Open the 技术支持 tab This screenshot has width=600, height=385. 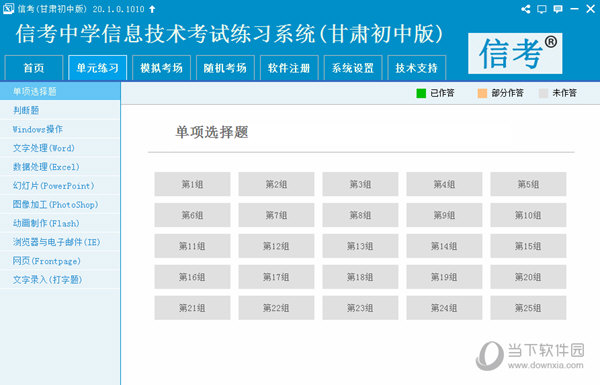pos(417,68)
